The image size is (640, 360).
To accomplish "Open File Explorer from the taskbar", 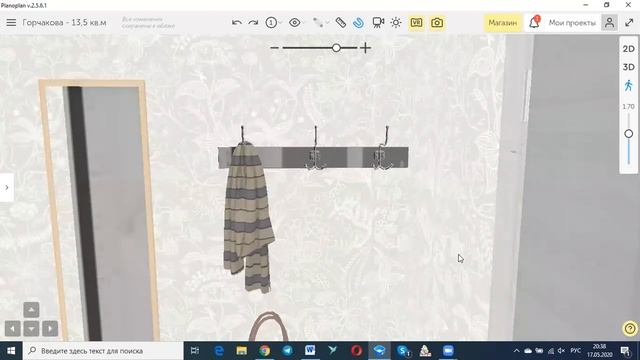I will pos(242,351).
